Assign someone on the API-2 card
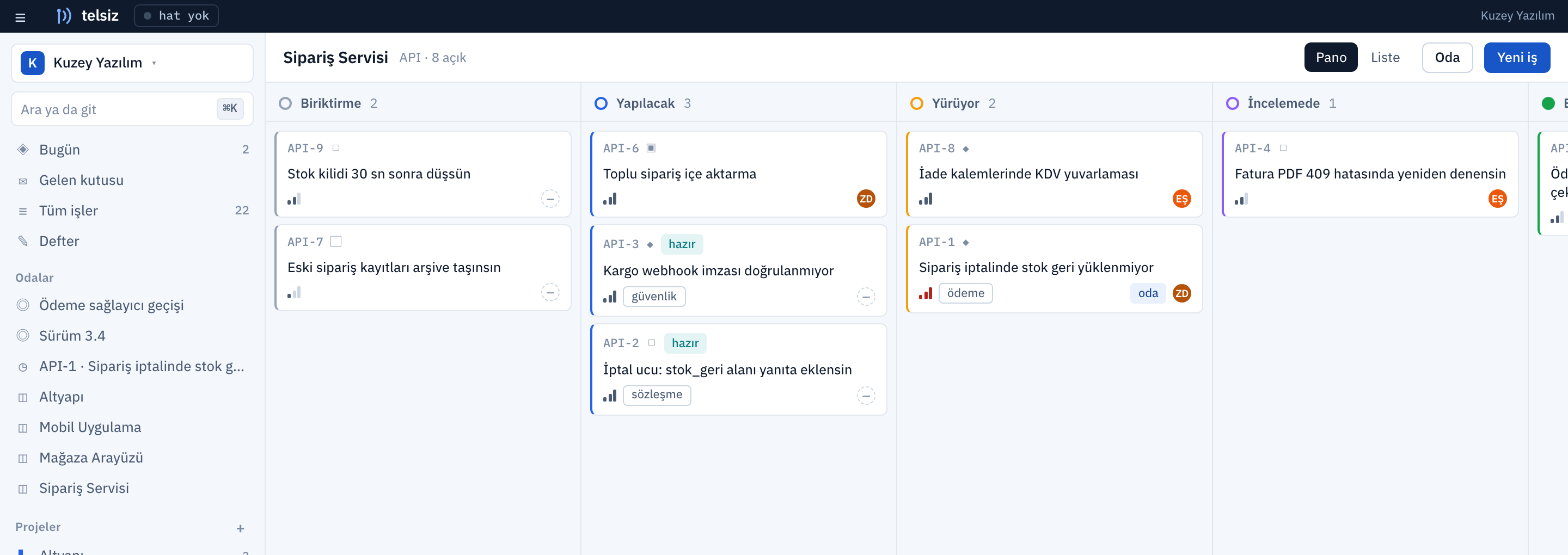Image resolution: width=1568 pixels, height=555 pixels. (866, 396)
